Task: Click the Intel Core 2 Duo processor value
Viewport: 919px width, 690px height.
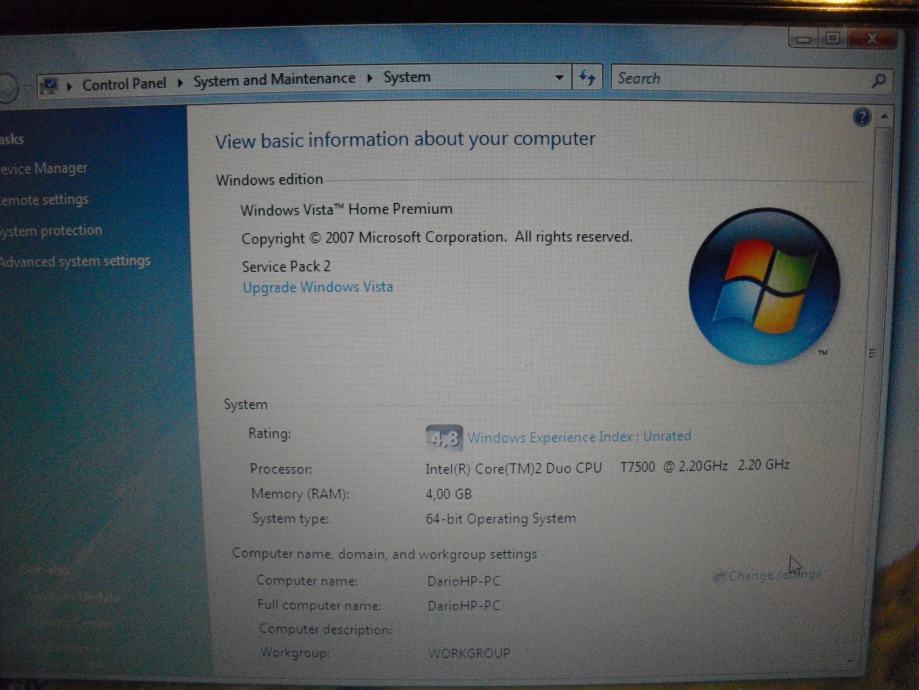Action: 607,467
